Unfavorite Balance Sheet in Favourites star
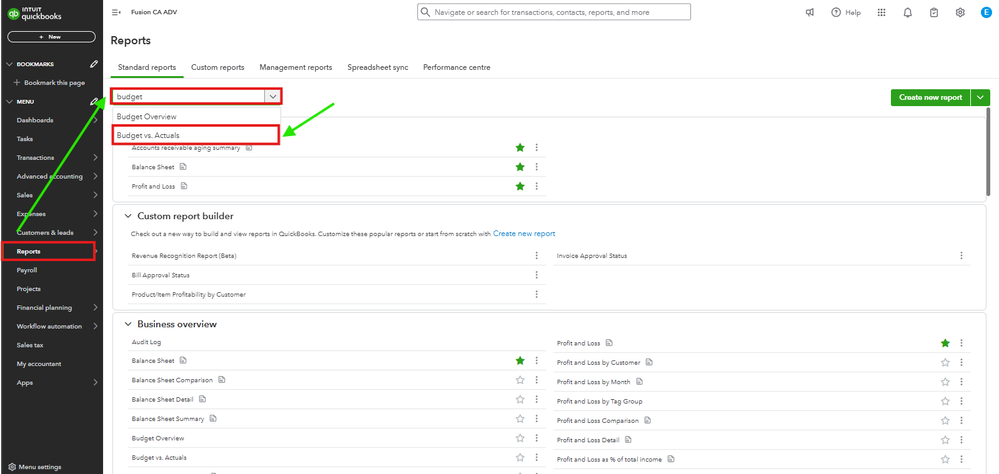The width and height of the screenshot is (999, 474). tap(520, 167)
